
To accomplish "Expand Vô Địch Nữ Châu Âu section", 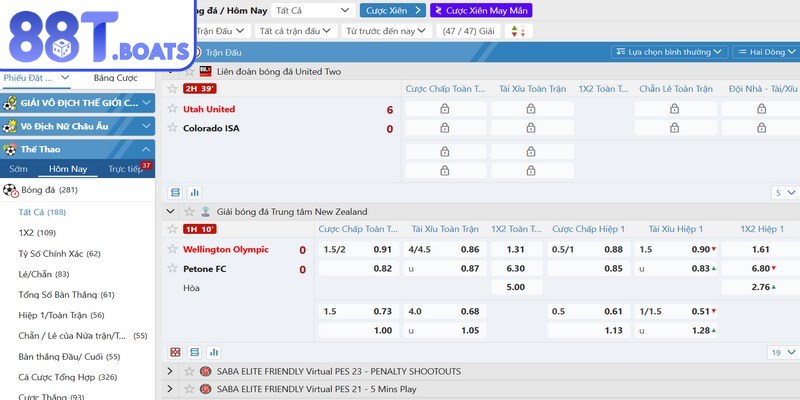I will click(x=78, y=126).
